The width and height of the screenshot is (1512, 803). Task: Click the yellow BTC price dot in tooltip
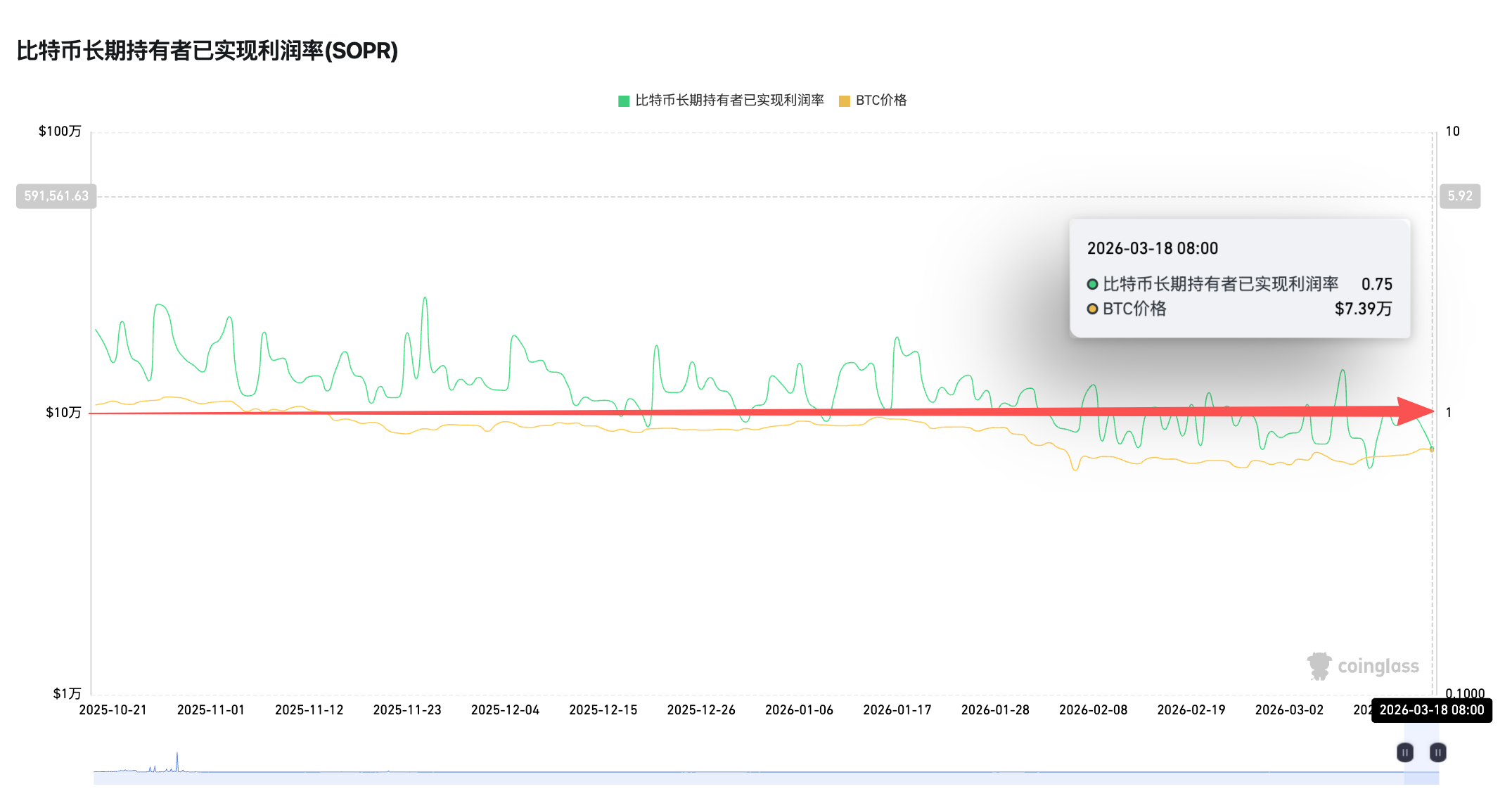click(1091, 309)
